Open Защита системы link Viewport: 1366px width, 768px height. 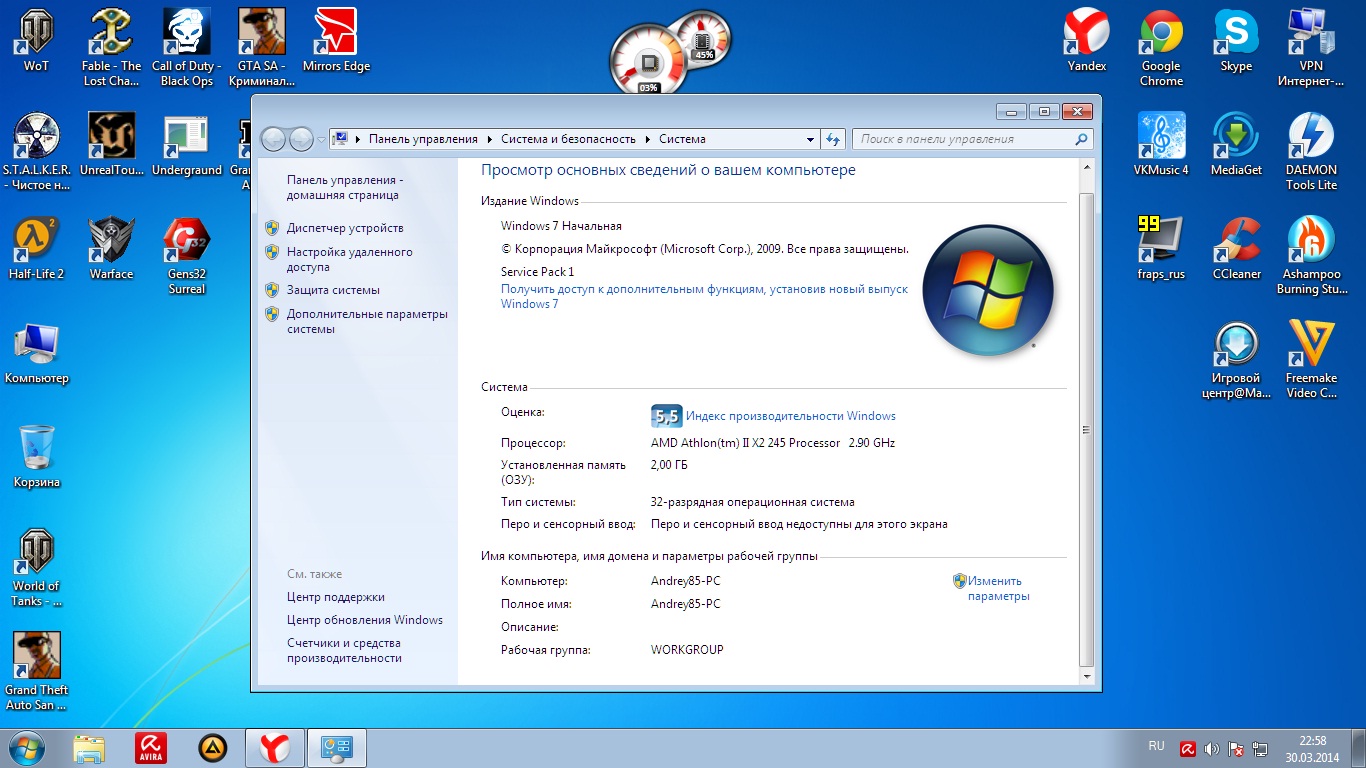(x=333, y=290)
